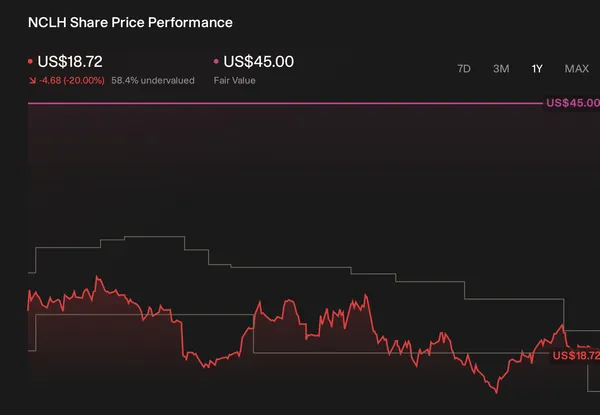Click pink US$45.00 tag at line end
This screenshot has width=600, height=415.
(573, 103)
